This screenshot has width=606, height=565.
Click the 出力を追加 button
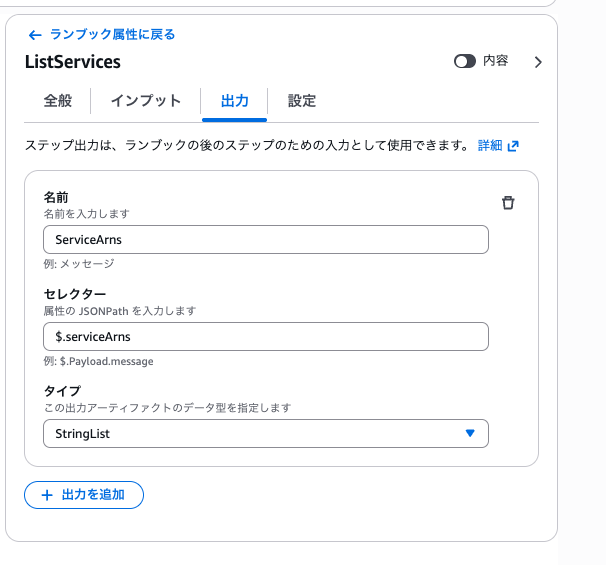click(84, 495)
